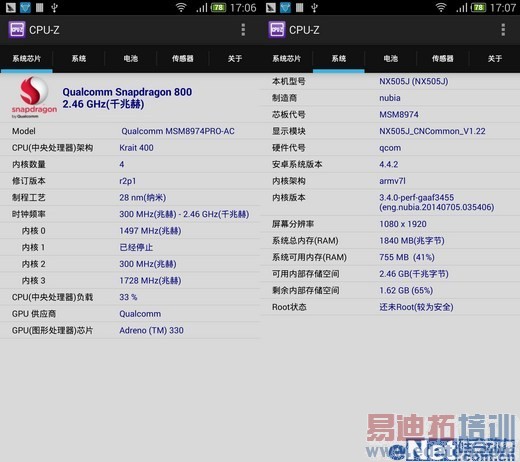
Task: Tap NX505J_CNCommon_V1.22 value
Action: (432, 131)
